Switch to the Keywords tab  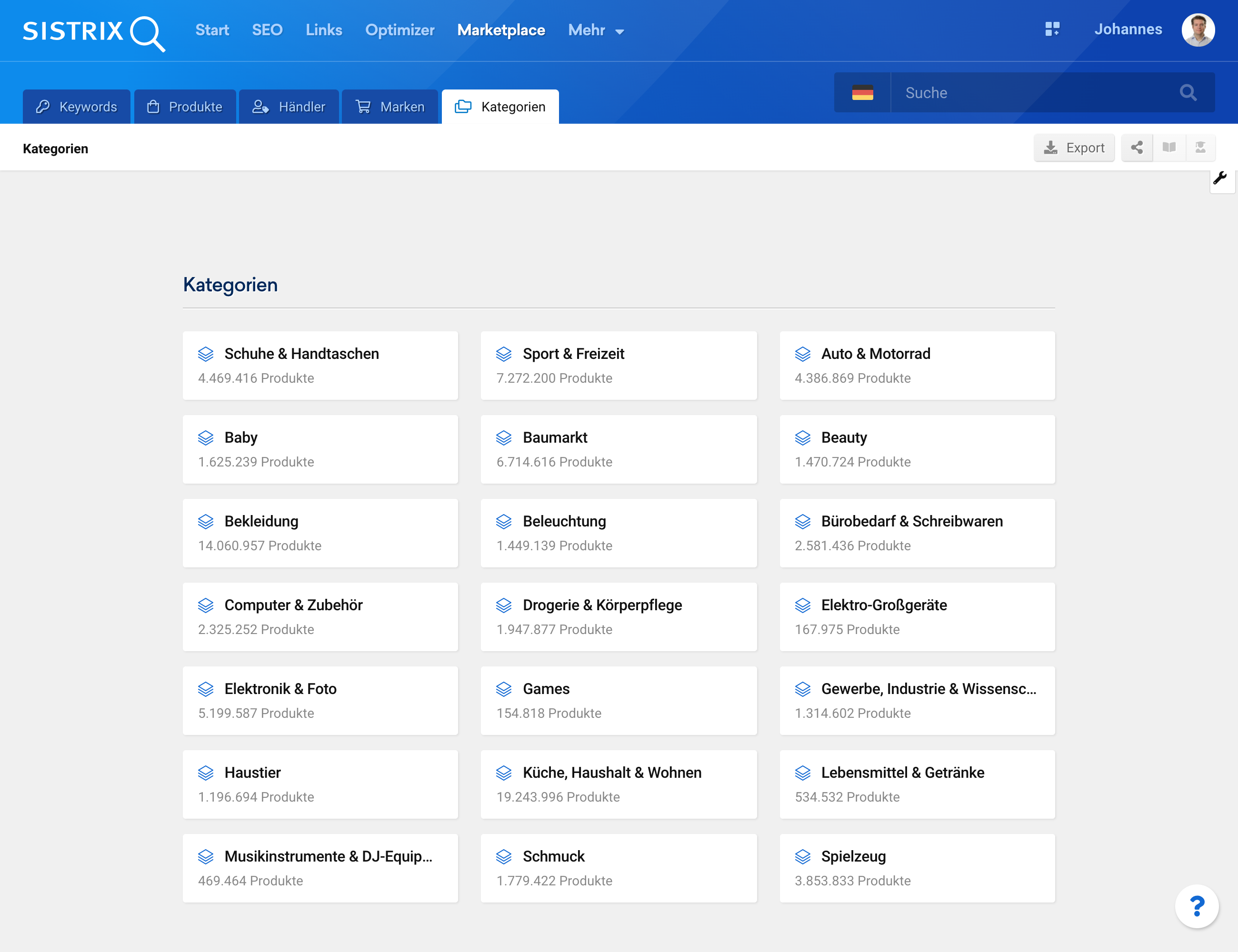pos(77,107)
